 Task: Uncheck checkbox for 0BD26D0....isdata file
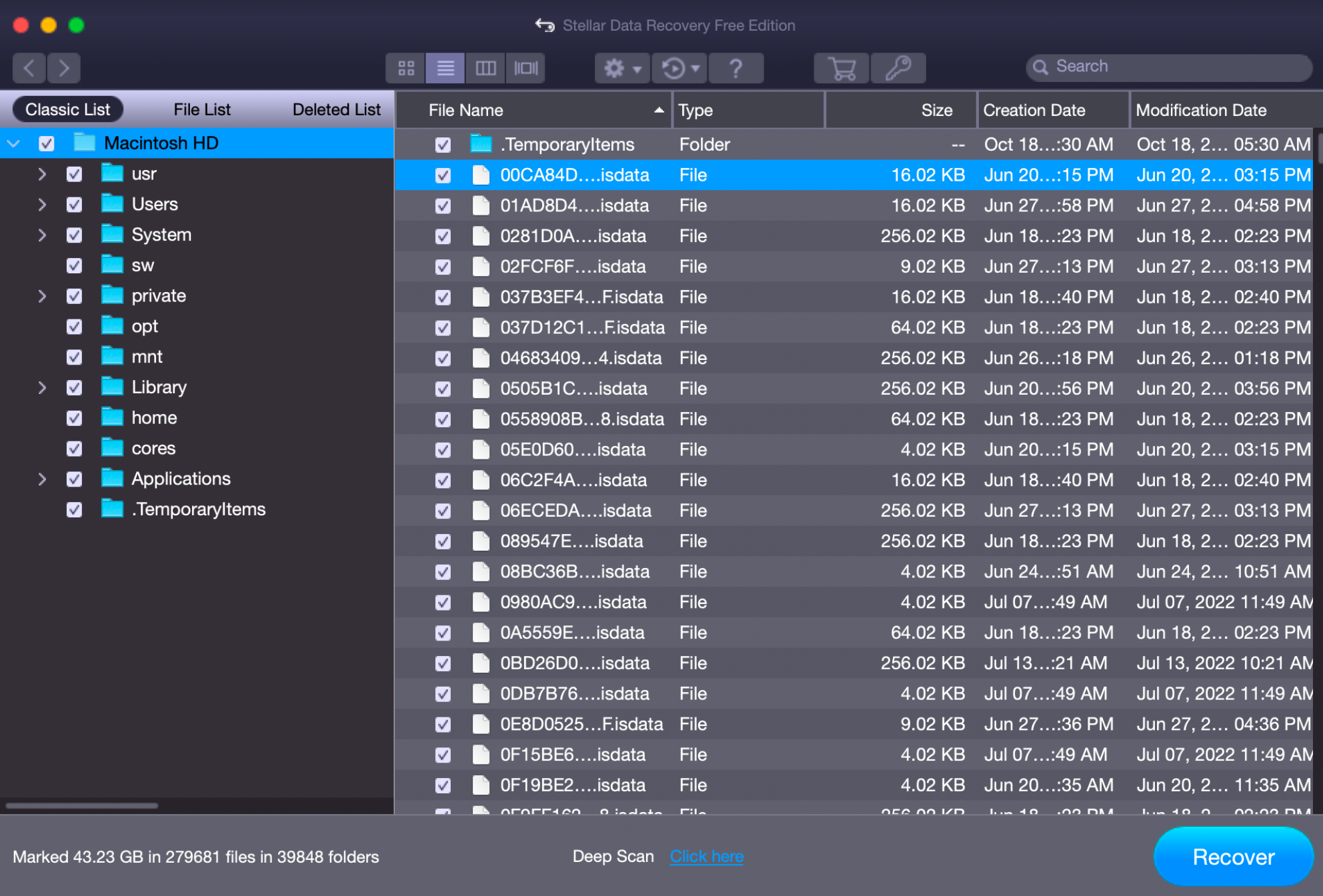click(443, 664)
